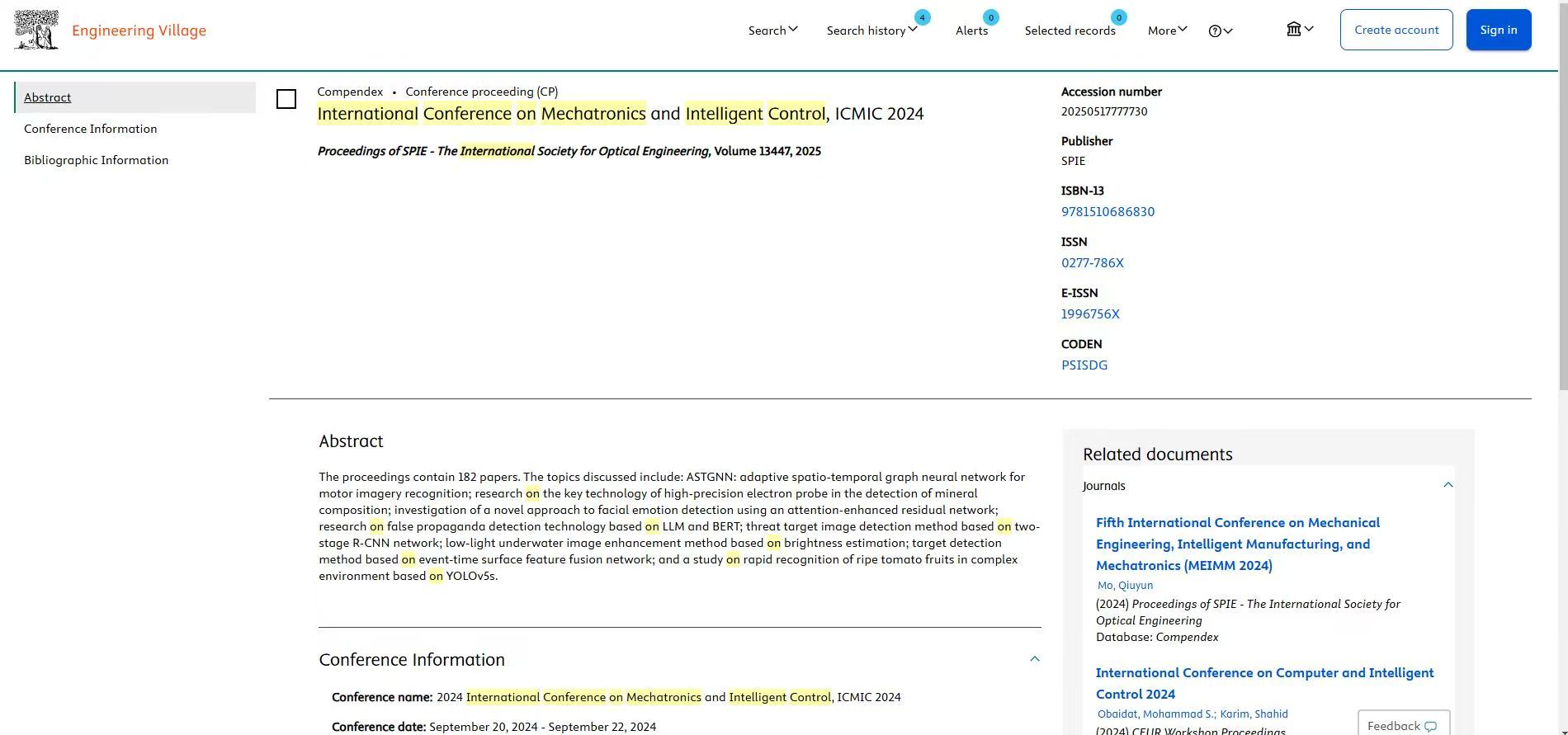Open Selected records page

coord(1070,31)
